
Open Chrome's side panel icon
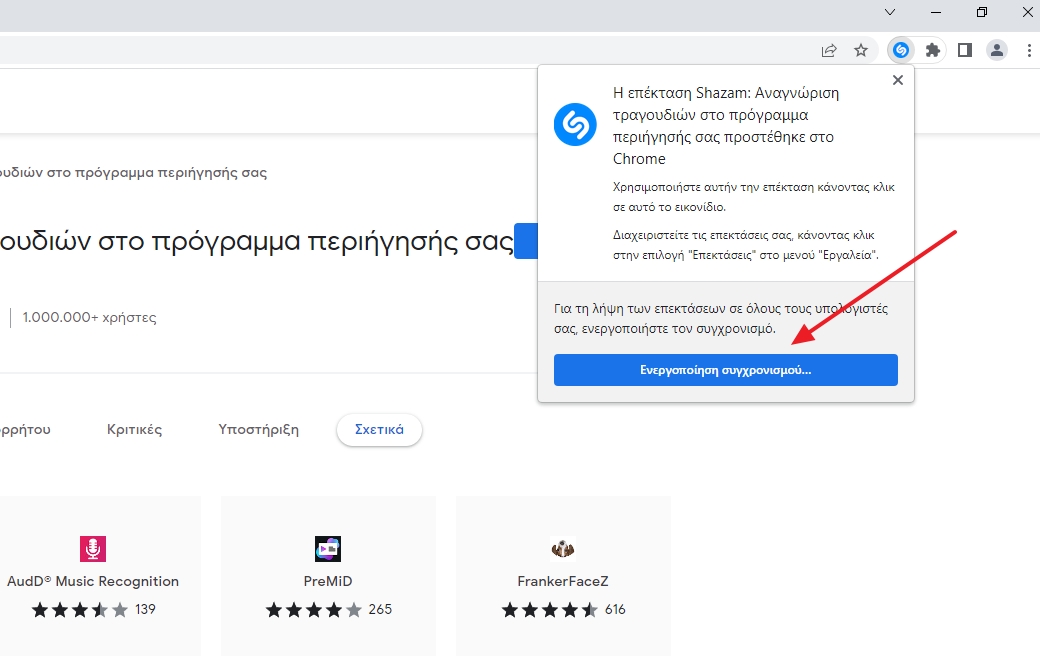tap(964, 49)
